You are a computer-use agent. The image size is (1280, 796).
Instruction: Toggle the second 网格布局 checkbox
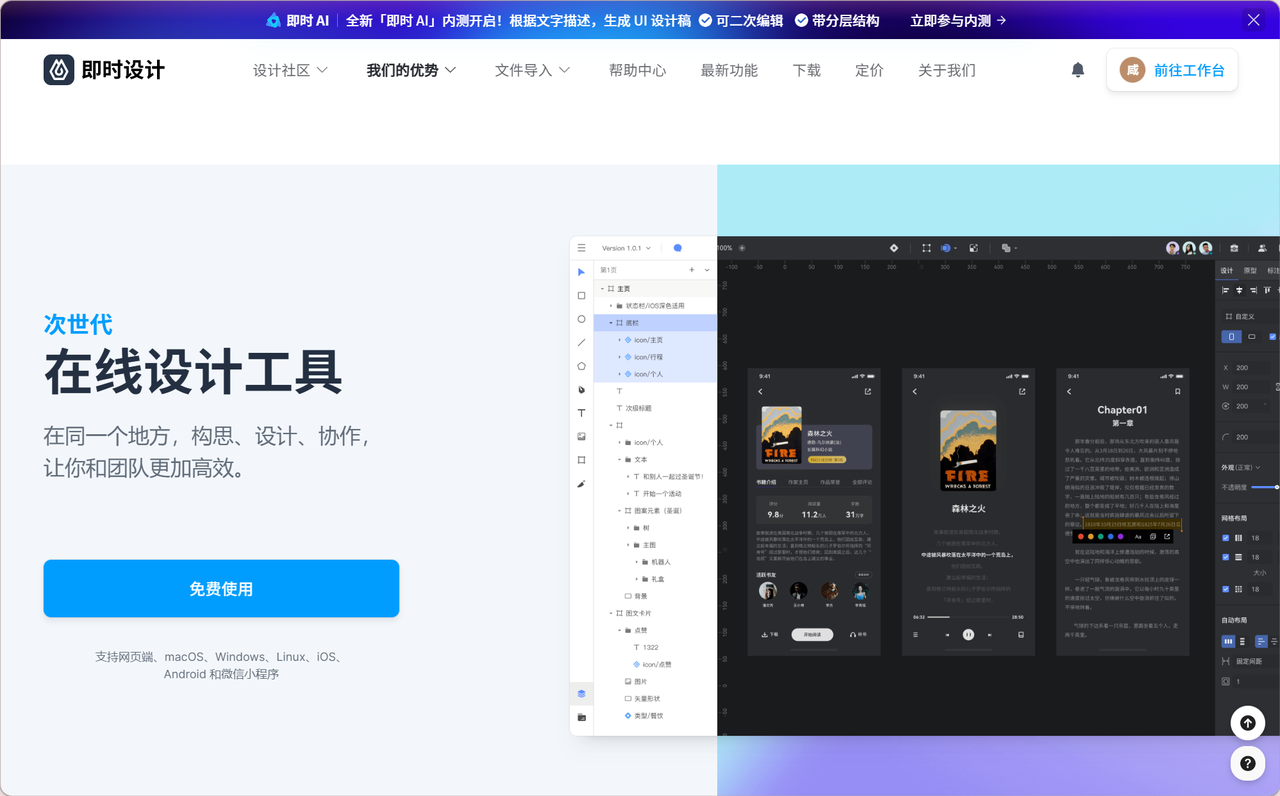tap(1226, 557)
